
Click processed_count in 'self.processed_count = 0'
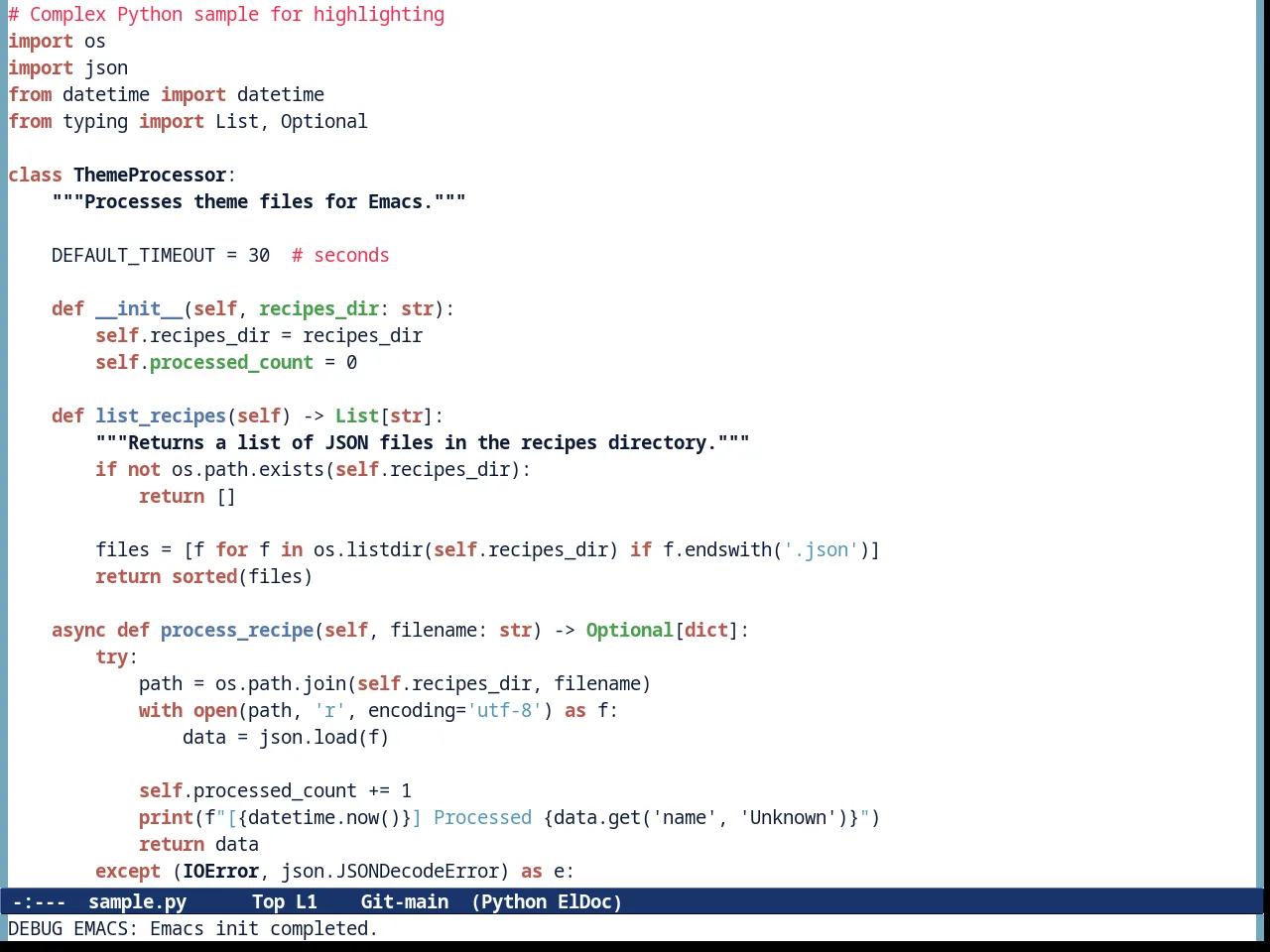pos(231,363)
